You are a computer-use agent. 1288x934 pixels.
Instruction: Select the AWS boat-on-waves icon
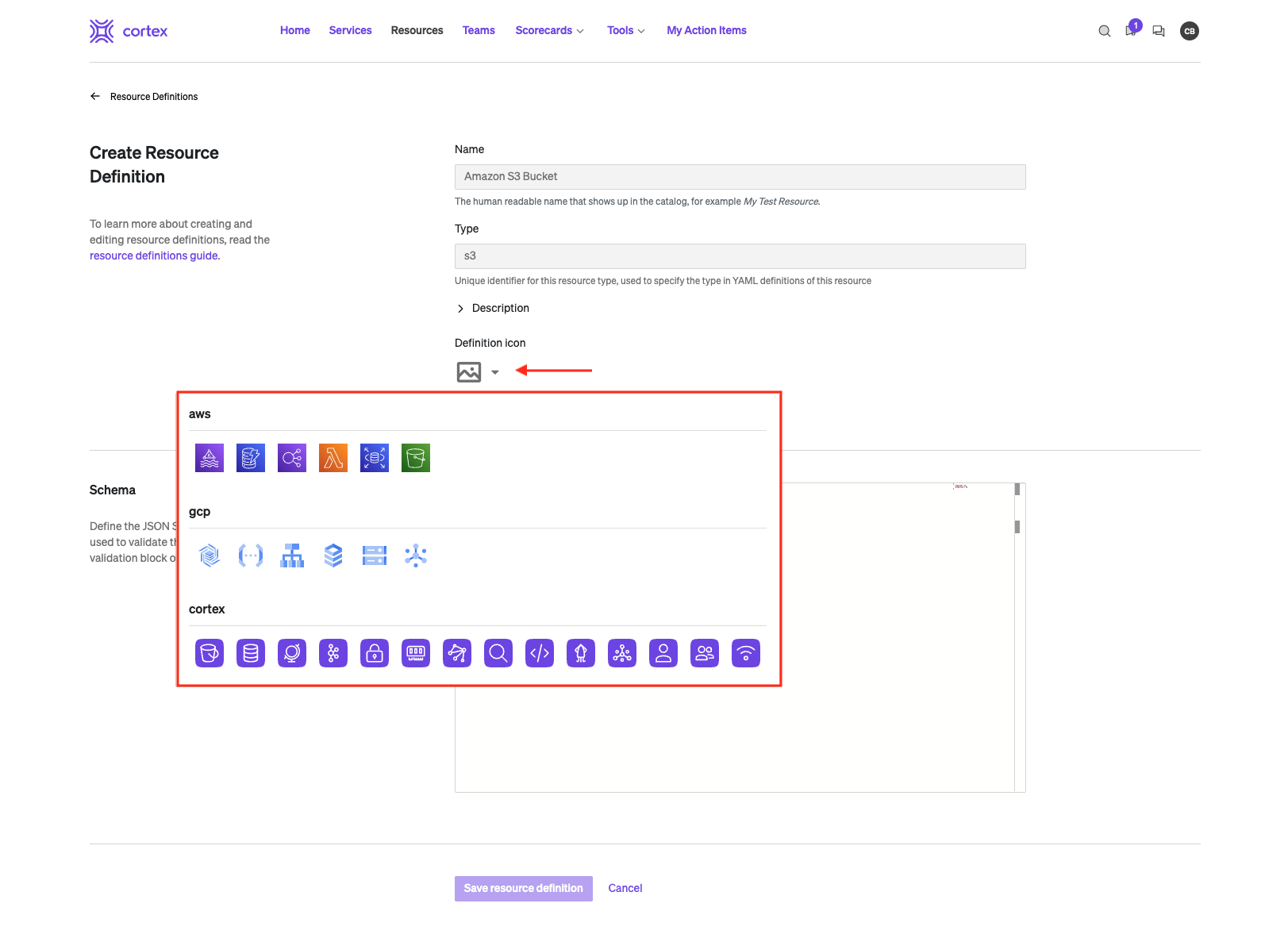(x=210, y=458)
